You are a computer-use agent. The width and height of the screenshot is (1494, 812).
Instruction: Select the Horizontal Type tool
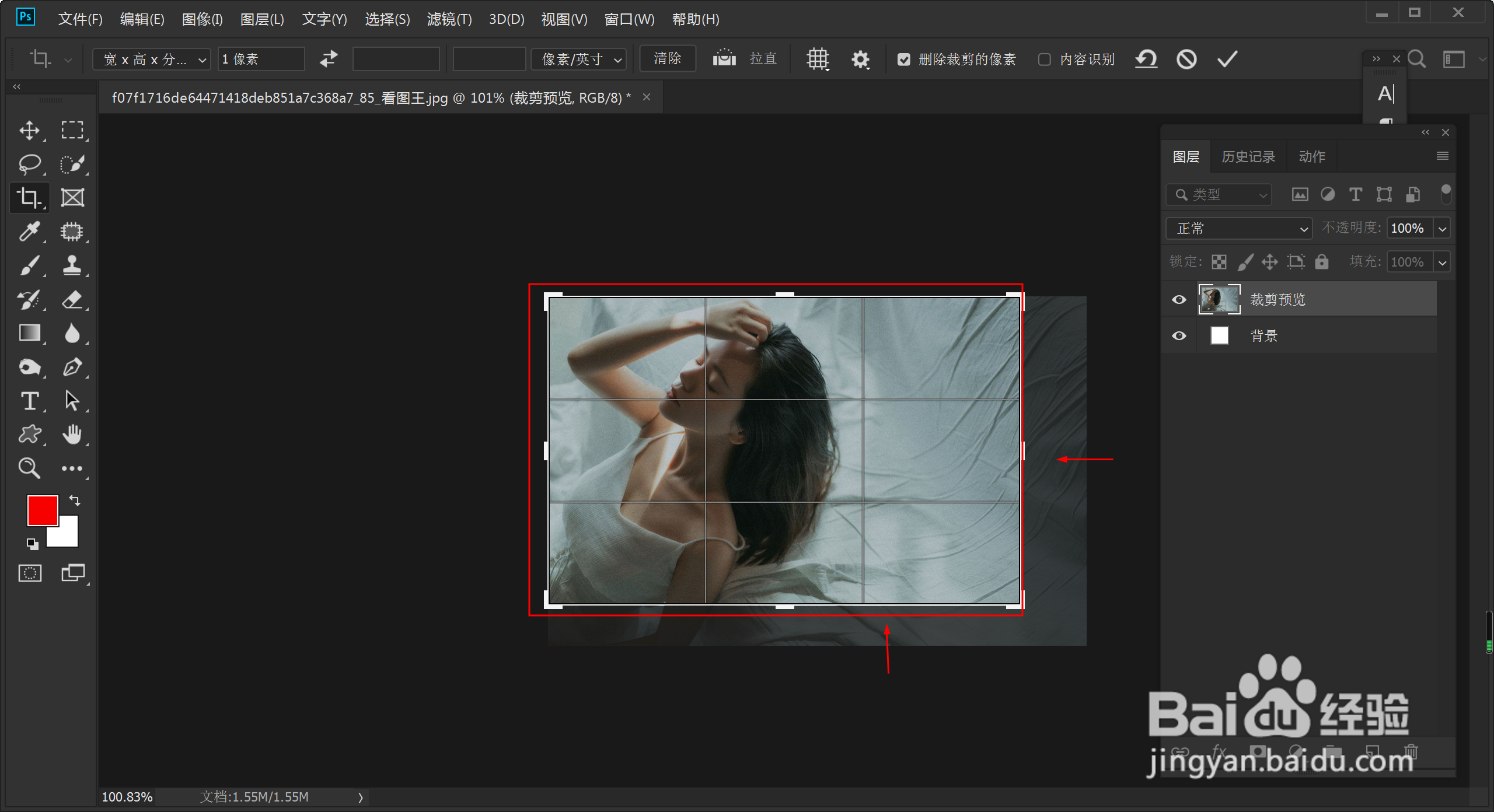pyautogui.click(x=29, y=401)
